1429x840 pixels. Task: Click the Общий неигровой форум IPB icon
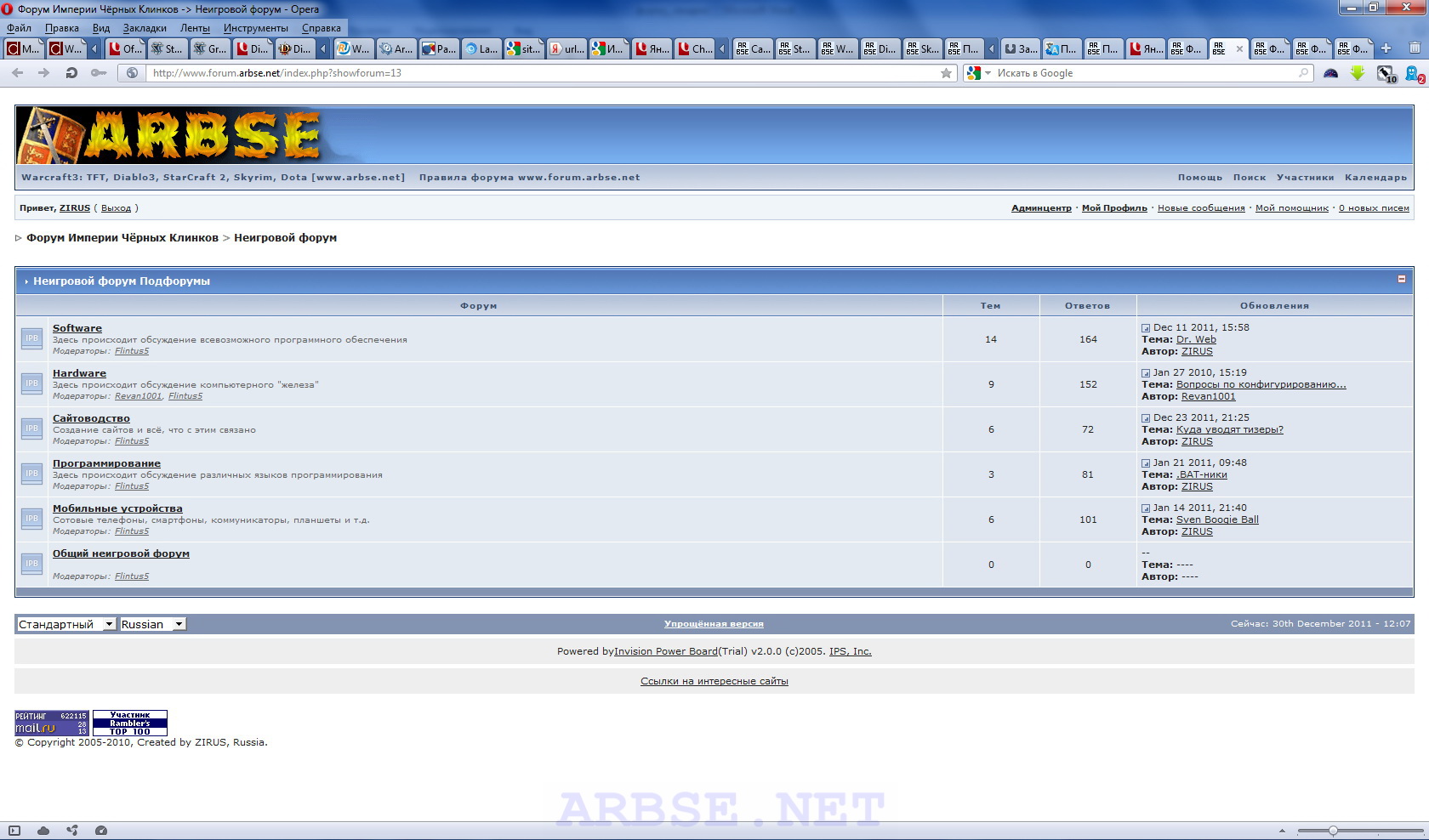[31, 564]
